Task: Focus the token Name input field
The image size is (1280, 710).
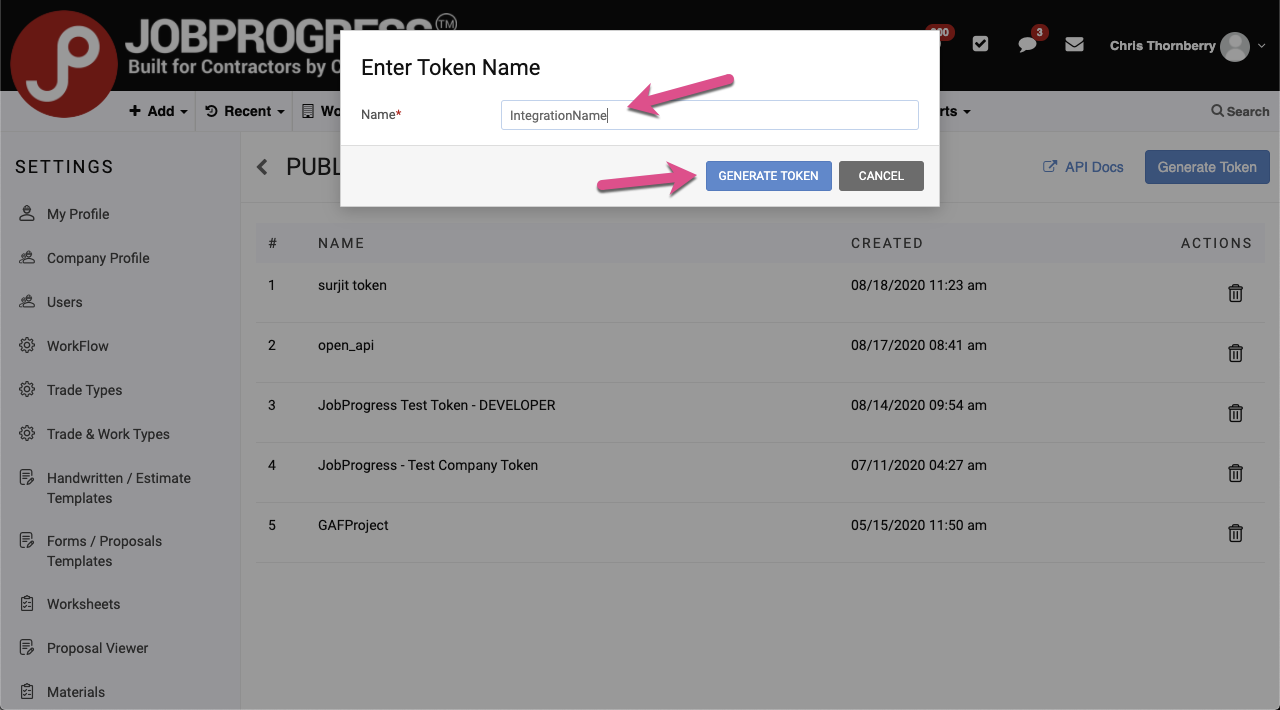Action: coord(709,115)
